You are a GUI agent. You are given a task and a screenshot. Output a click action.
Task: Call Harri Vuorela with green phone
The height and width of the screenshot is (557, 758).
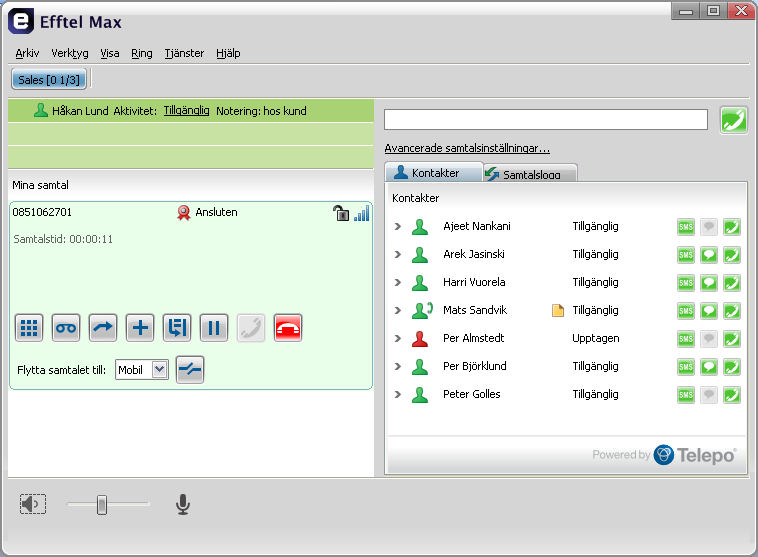(x=732, y=283)
